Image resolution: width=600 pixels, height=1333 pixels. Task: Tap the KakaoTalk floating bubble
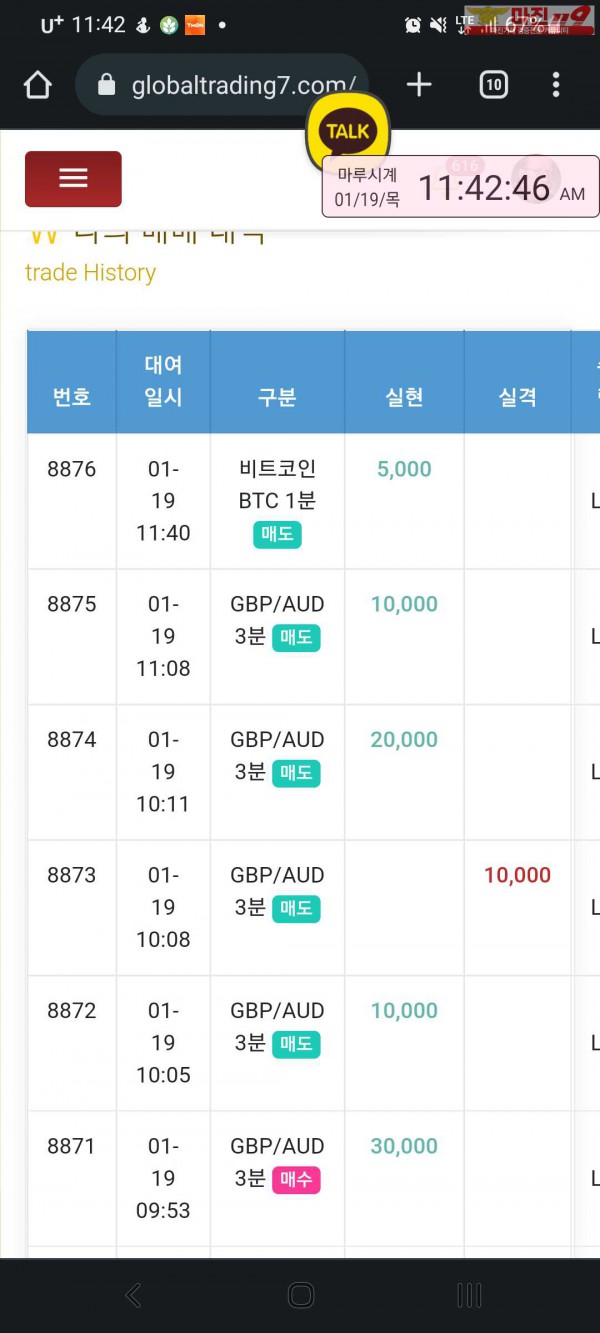pos(347,131)
